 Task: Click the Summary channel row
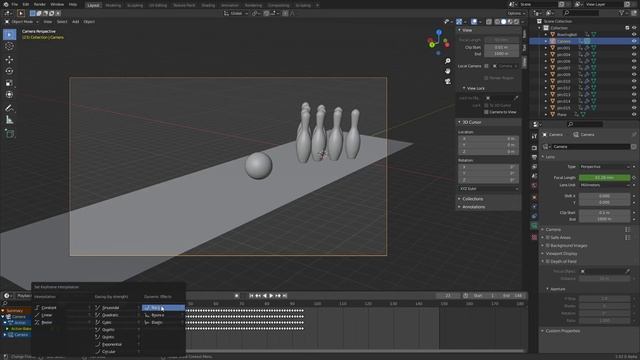(x=16, y=311)
